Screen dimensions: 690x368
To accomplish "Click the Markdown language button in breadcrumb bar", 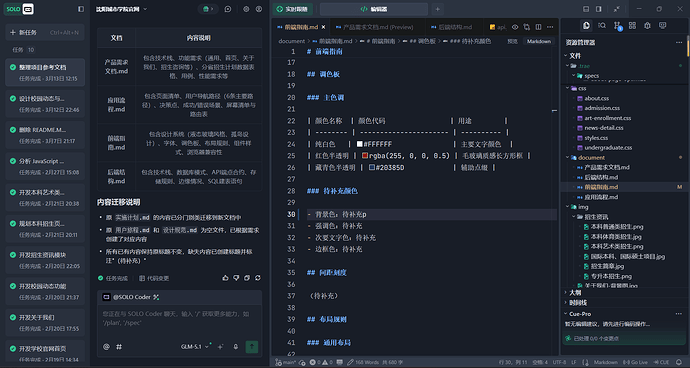I will 539,41.
